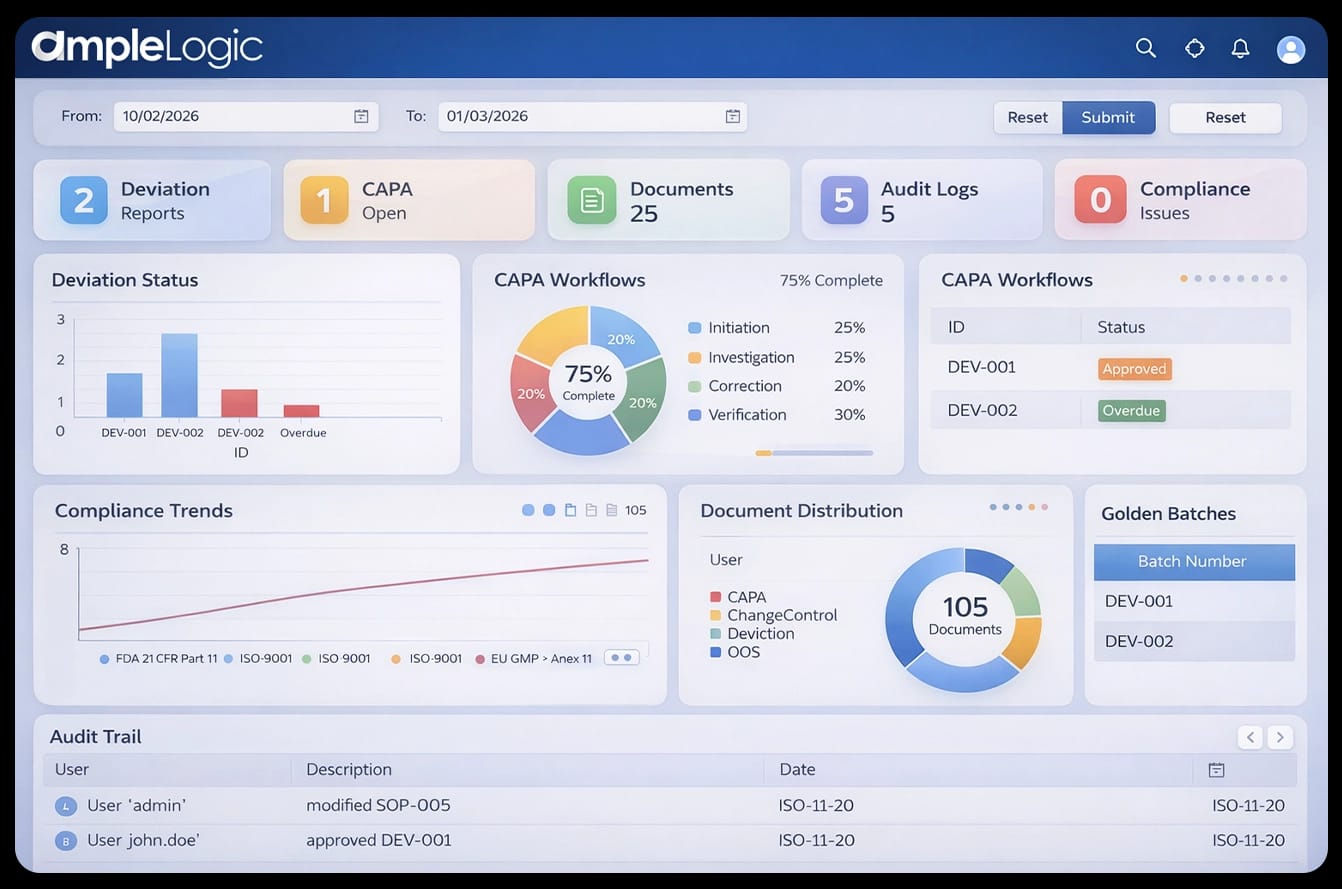Click the Correction 20% legend label

pyautogui.click(x=777, y=386)
